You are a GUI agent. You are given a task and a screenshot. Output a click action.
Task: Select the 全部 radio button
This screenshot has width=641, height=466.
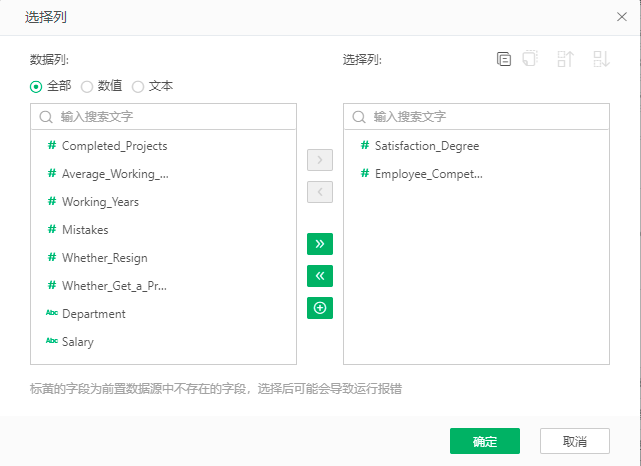coord(37,86)
